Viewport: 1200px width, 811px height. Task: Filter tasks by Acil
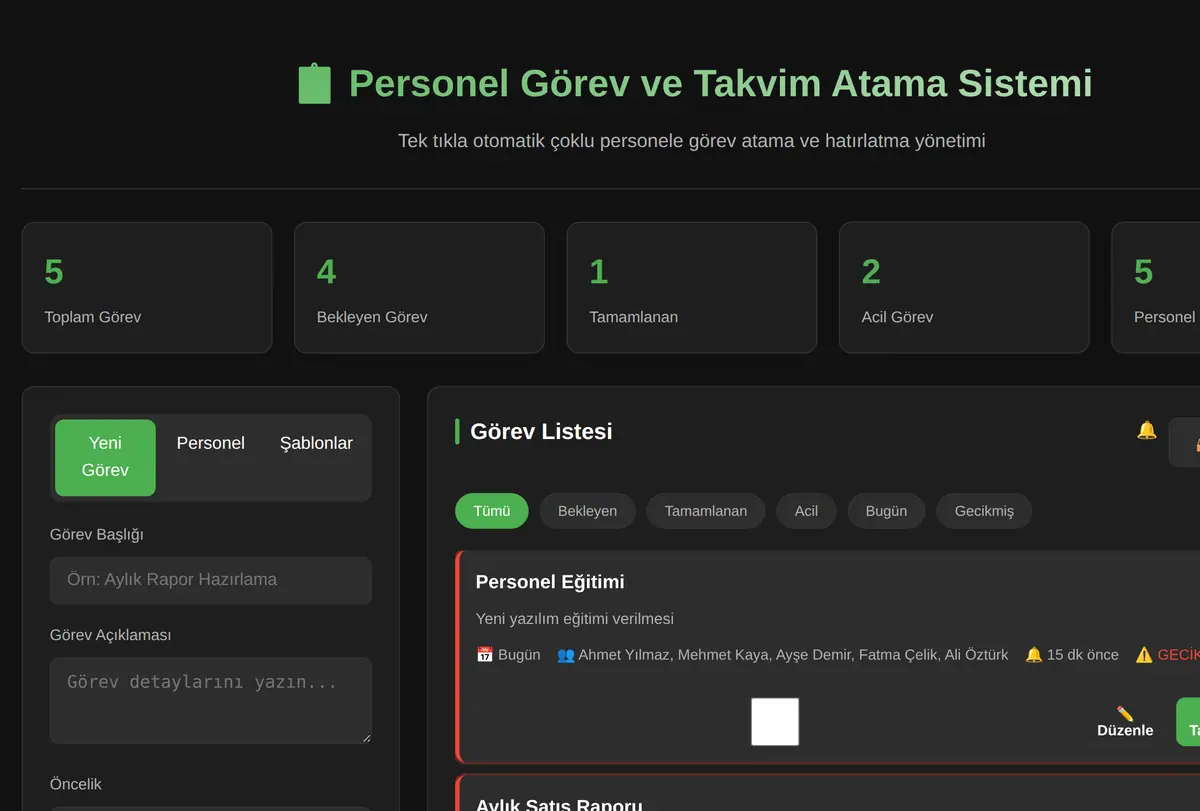(x=806, y=511)
